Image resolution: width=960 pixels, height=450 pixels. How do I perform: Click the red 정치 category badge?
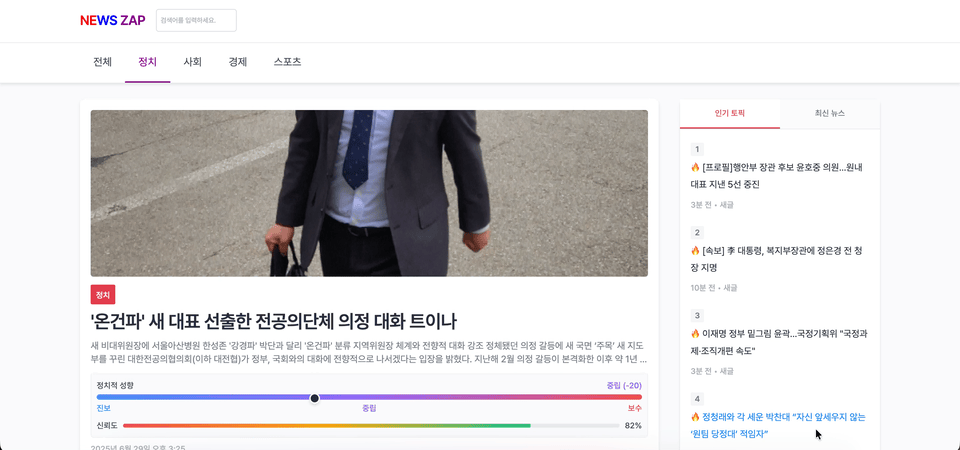[x=102, y=294]
